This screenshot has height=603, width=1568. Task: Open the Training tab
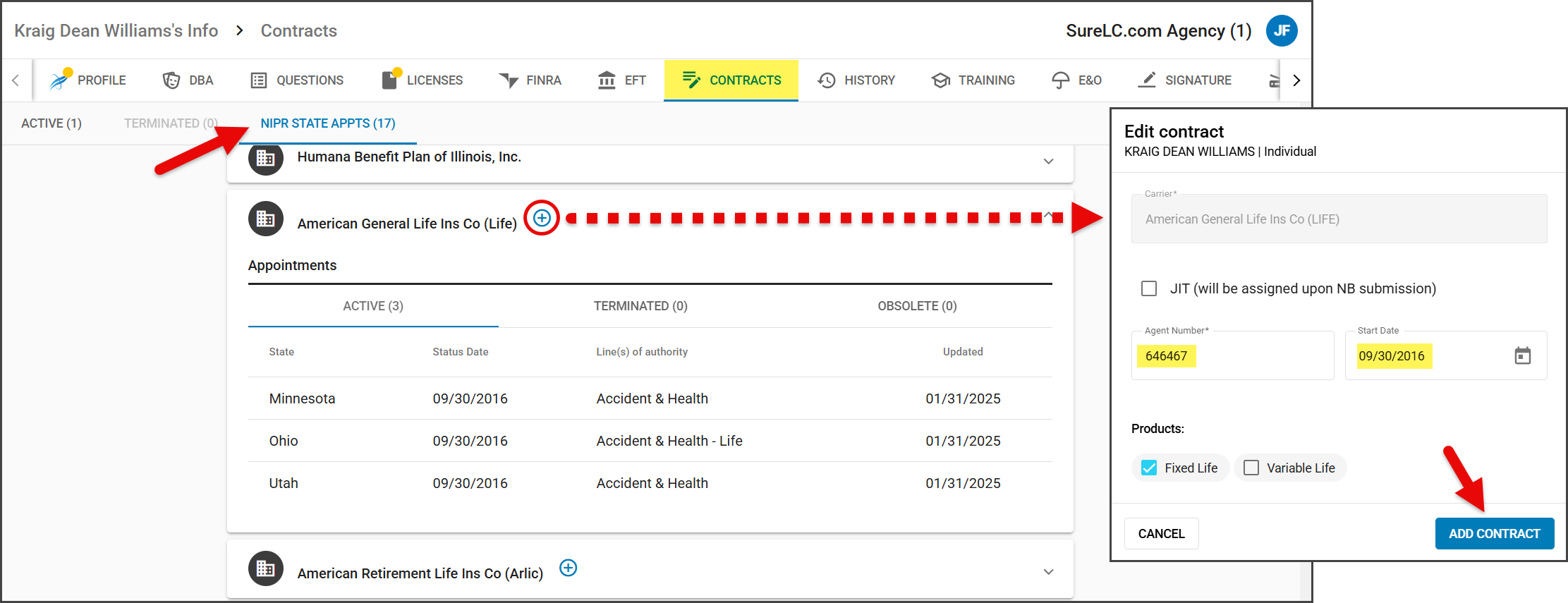pyautogui.click(x=973, y=80)
